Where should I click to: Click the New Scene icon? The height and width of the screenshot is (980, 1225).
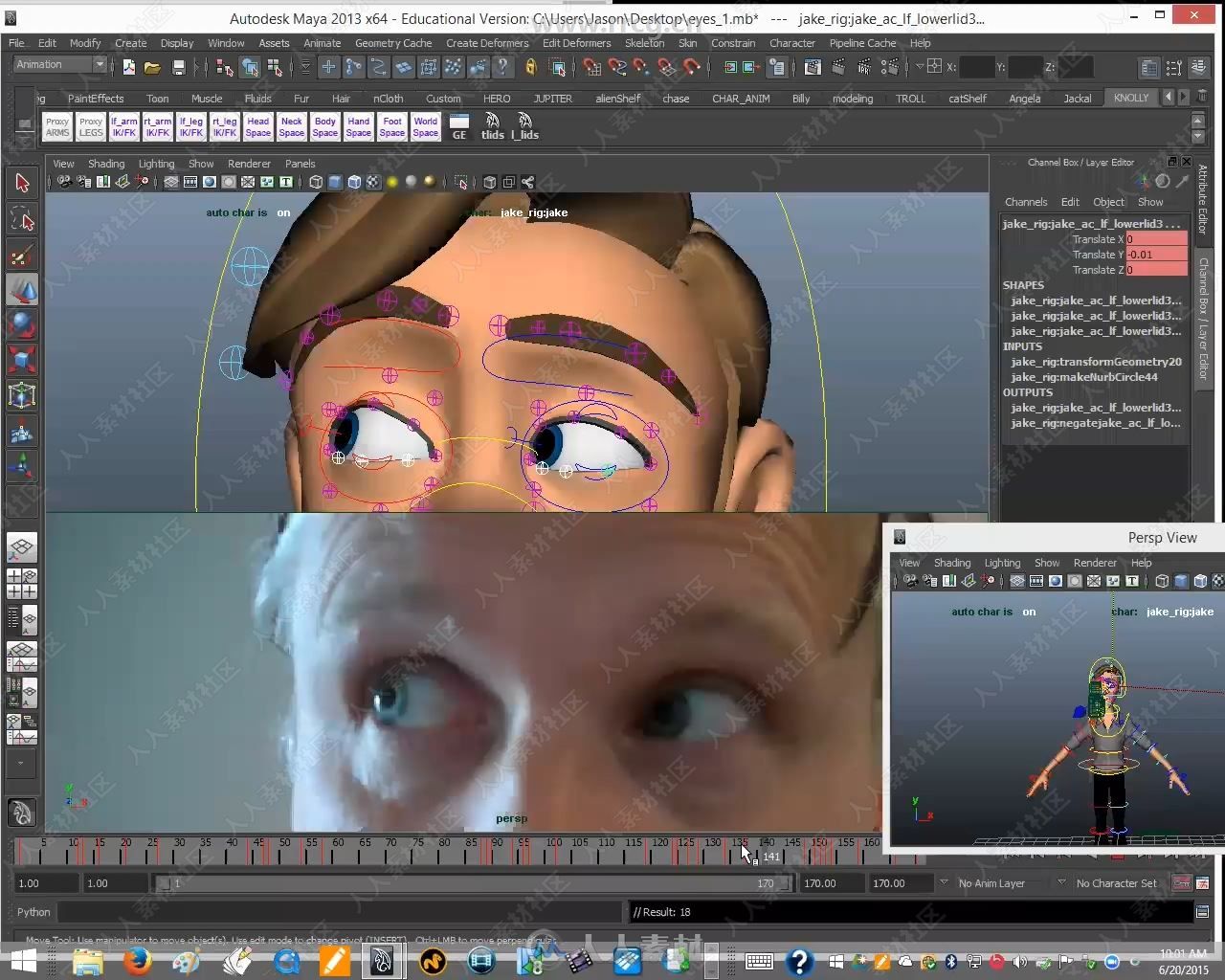coord(129,67)
